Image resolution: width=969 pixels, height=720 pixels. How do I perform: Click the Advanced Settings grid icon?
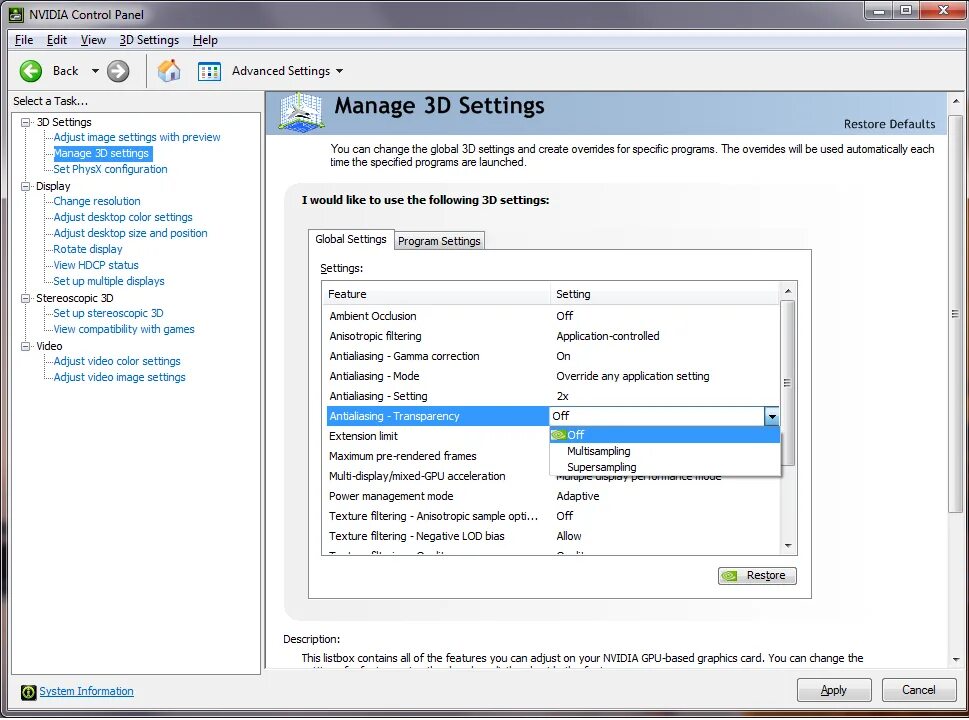tap(209, 71)
